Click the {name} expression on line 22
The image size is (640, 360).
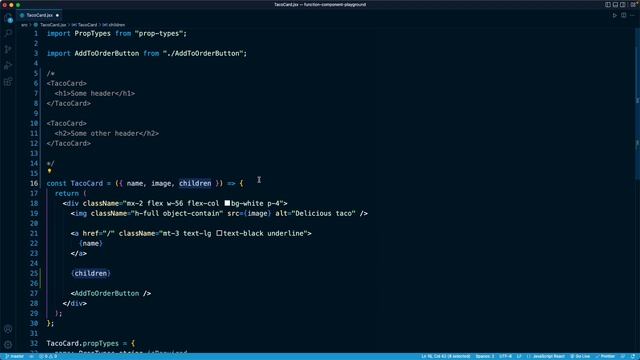tap(91, 243)
